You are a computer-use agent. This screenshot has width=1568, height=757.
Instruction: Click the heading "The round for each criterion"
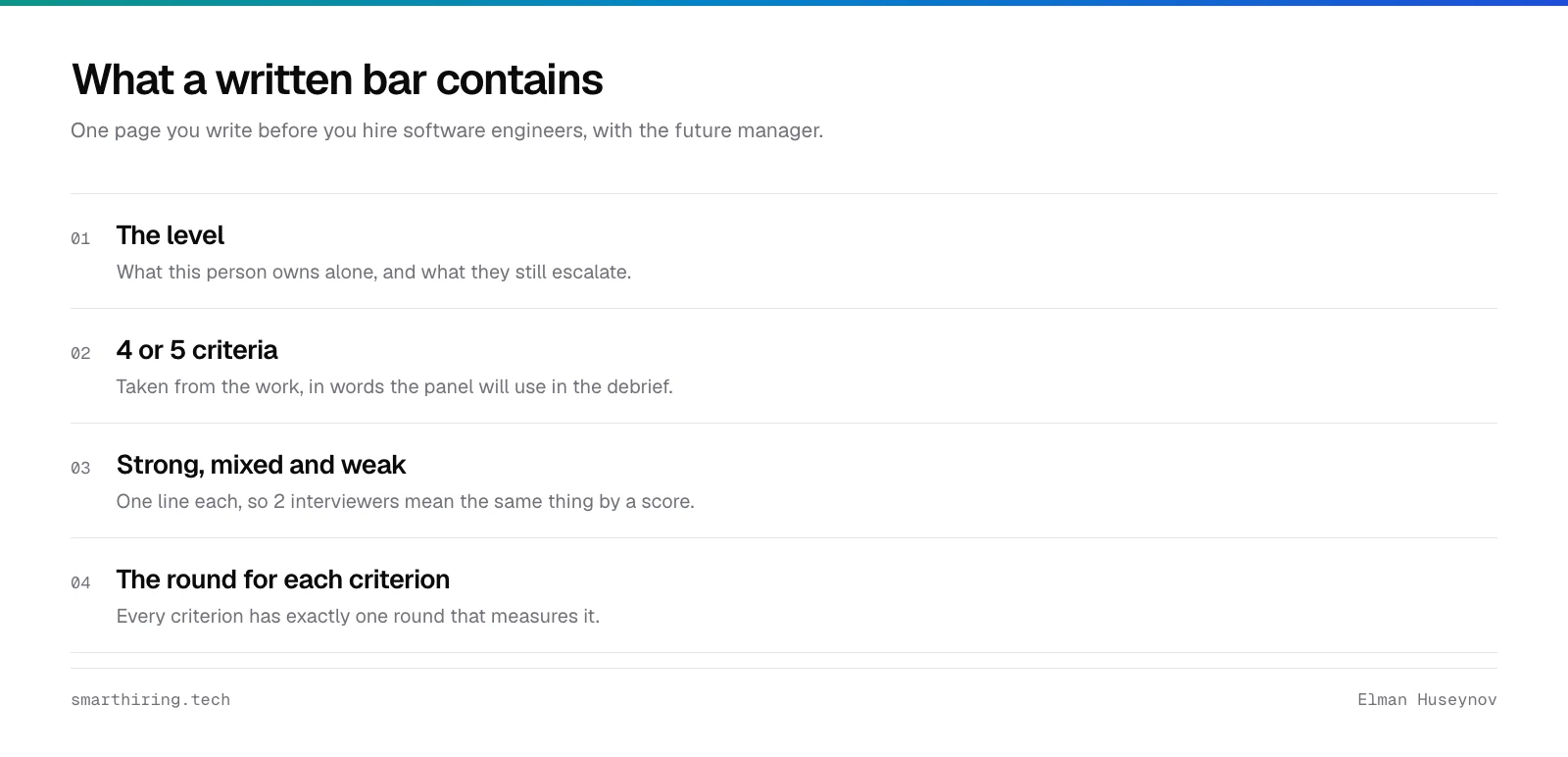point(283,580)
